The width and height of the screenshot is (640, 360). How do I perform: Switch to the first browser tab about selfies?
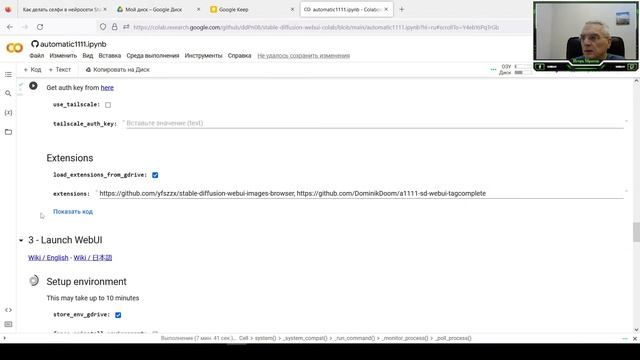pos(63,9)
